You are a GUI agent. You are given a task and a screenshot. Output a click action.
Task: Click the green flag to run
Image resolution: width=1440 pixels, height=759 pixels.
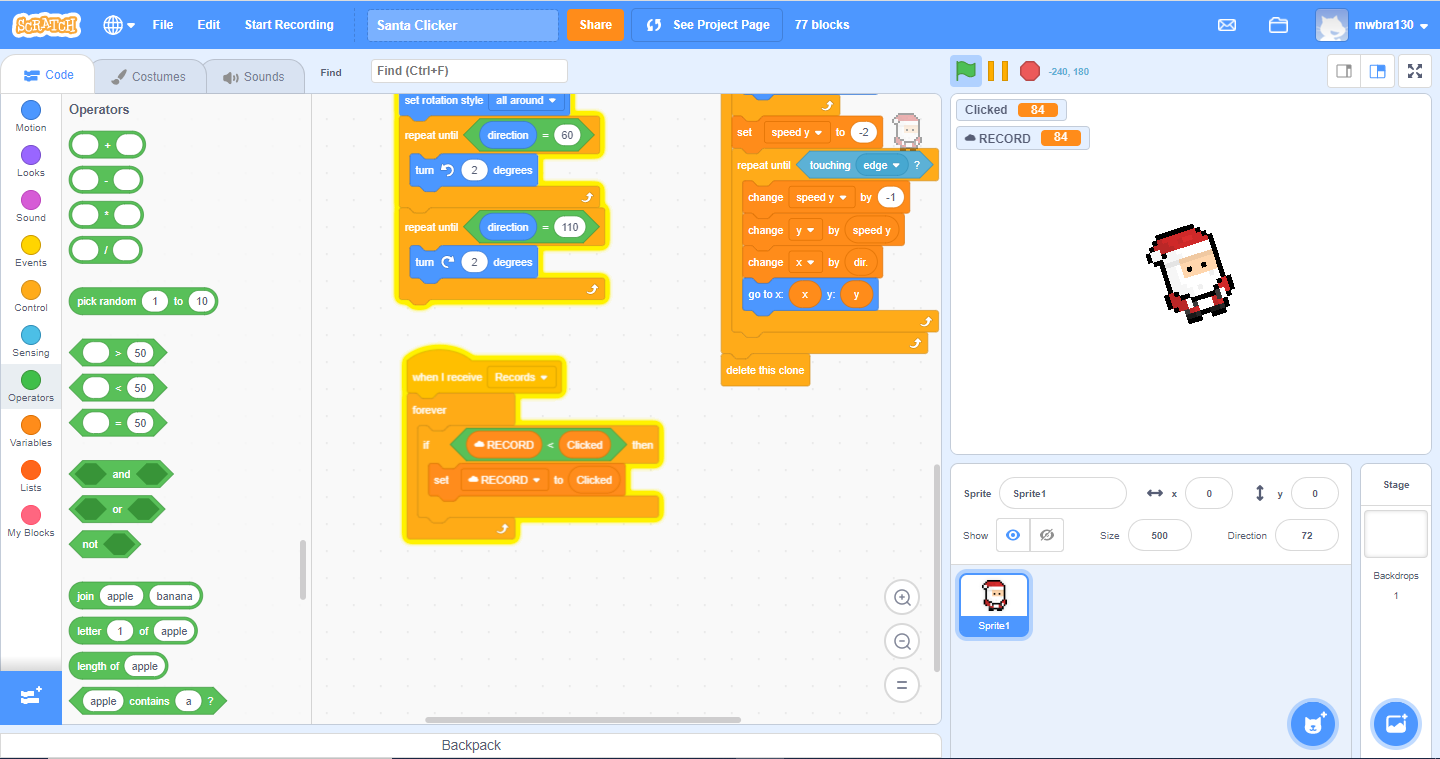[965, 71]
